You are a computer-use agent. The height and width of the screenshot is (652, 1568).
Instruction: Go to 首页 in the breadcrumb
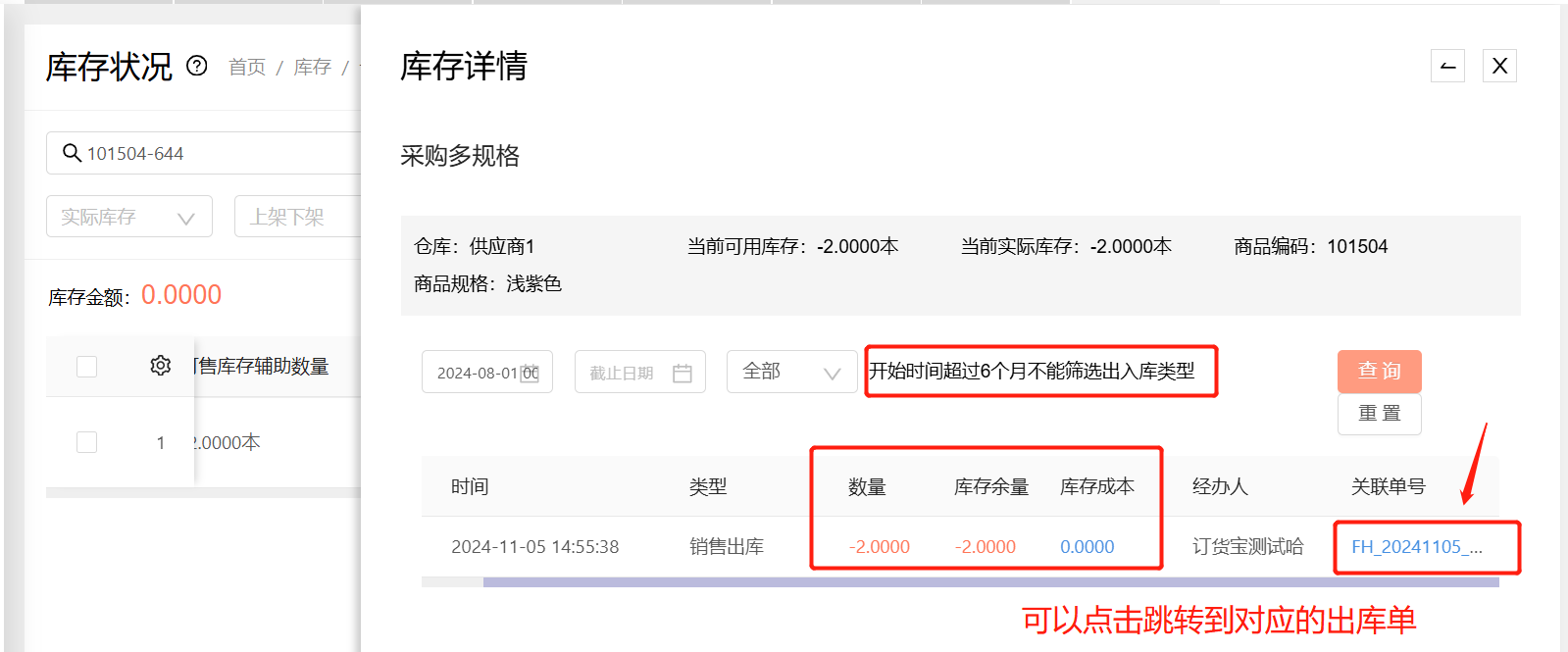[x=247, y=67]
